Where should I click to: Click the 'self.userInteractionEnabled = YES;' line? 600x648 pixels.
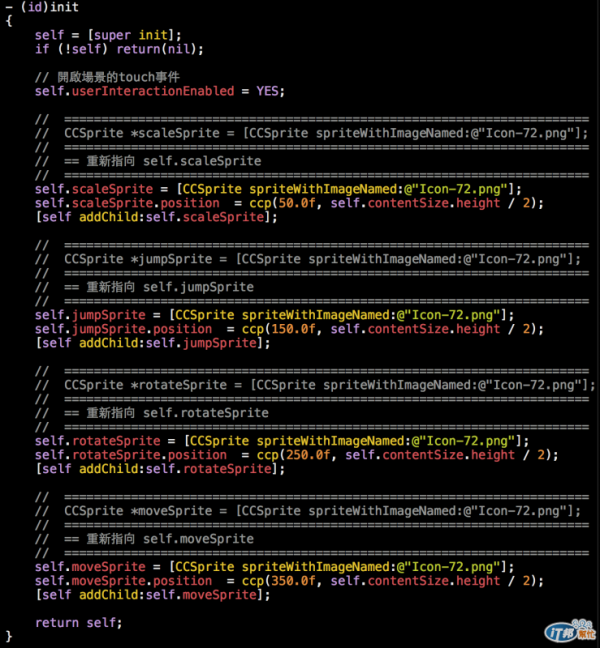tap(160, 91)
